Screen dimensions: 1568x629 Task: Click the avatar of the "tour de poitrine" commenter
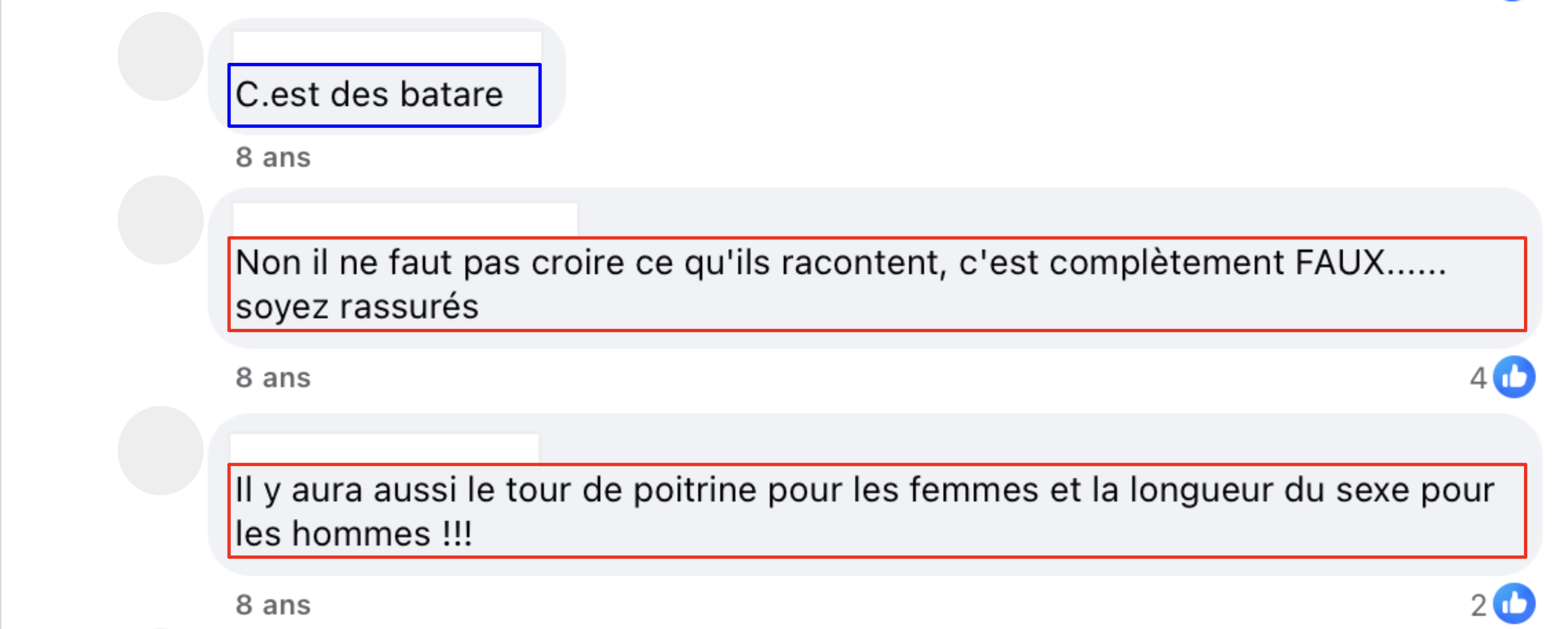pyautogui.click(x=160, y=450)
